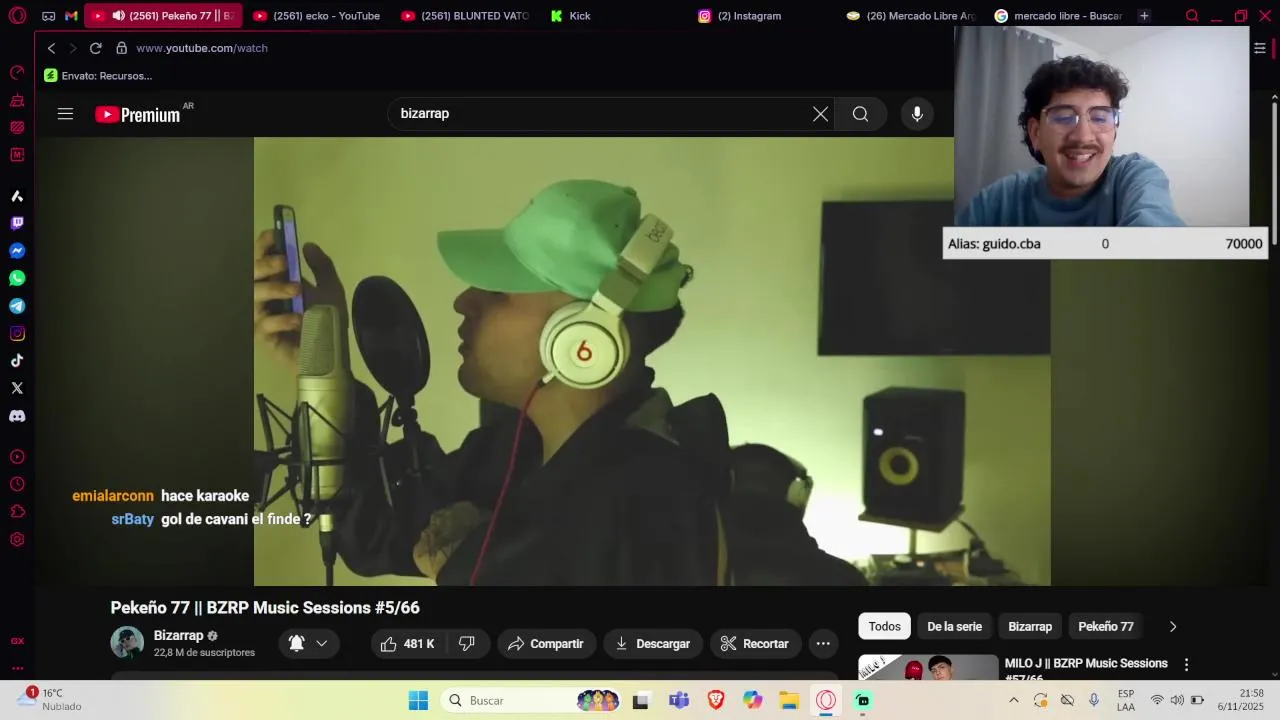Image resolution: width=1280 pixels, height=720 pixels.
Task: Open Instagram in Opera sidebar
Action: [x=17, y=333]
